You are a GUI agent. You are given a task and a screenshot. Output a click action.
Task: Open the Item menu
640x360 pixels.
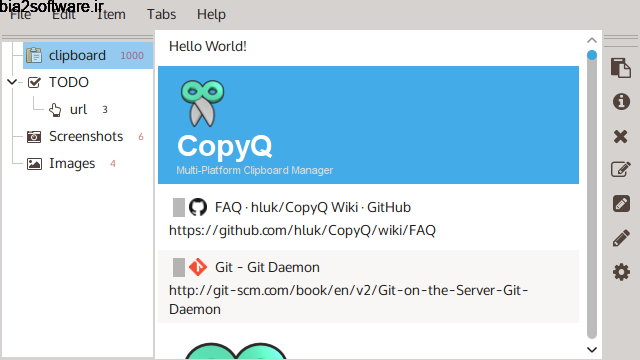[x=111, y=15]
